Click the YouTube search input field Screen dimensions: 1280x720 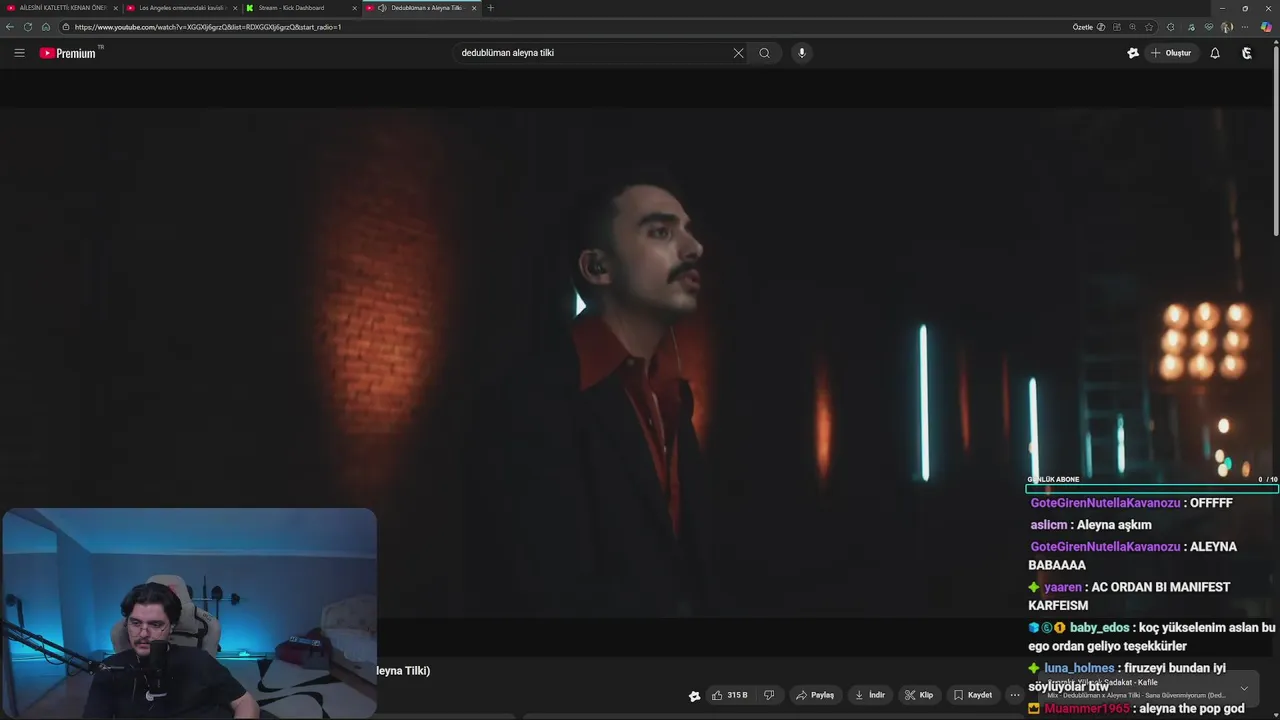595,53
